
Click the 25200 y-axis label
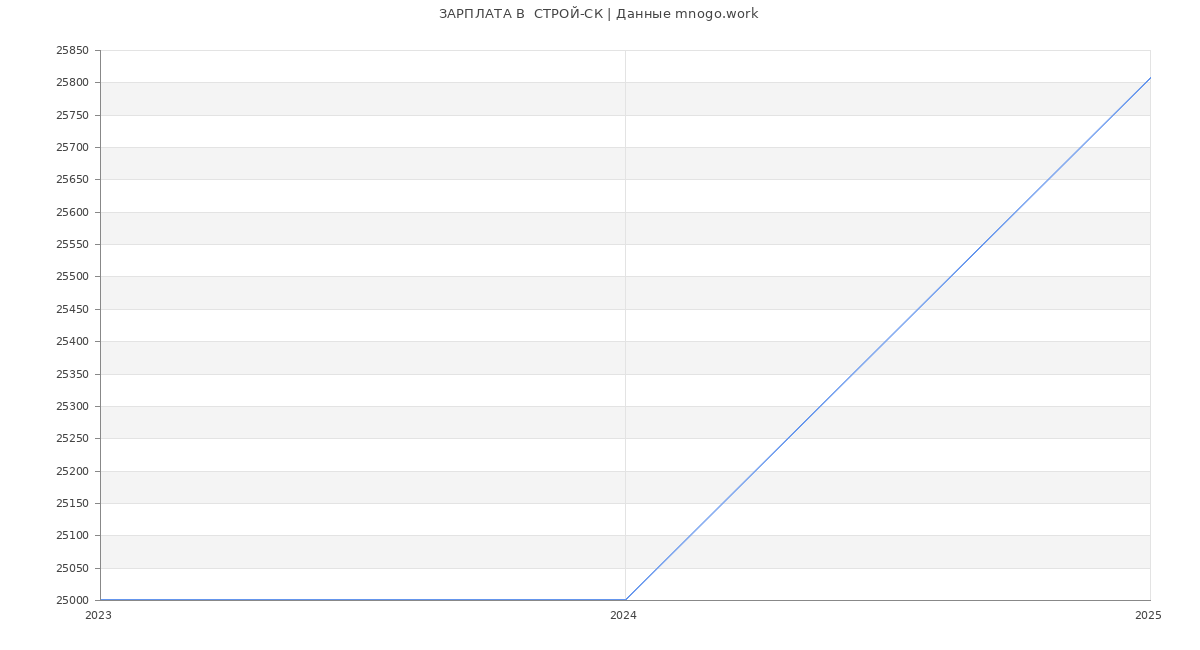tap(72, 472)
